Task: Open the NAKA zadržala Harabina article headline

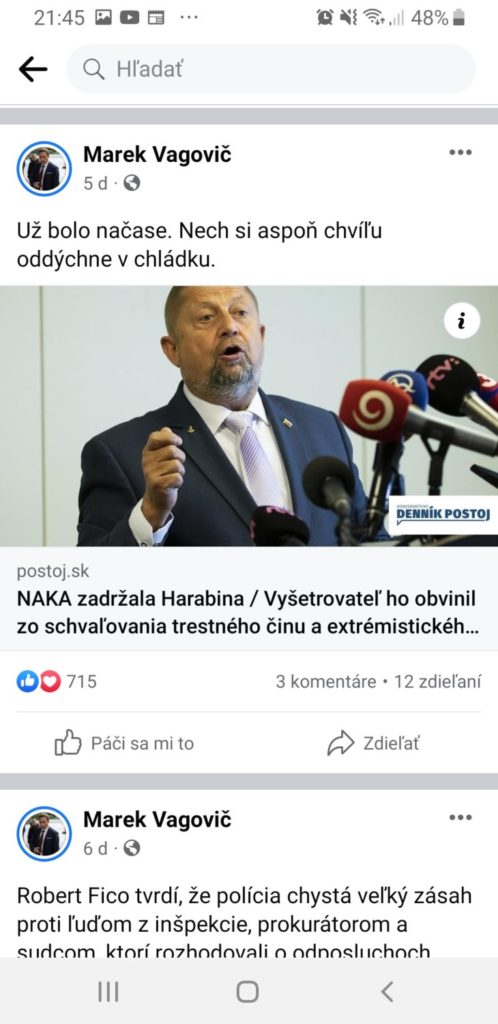Action: point(247,613)
